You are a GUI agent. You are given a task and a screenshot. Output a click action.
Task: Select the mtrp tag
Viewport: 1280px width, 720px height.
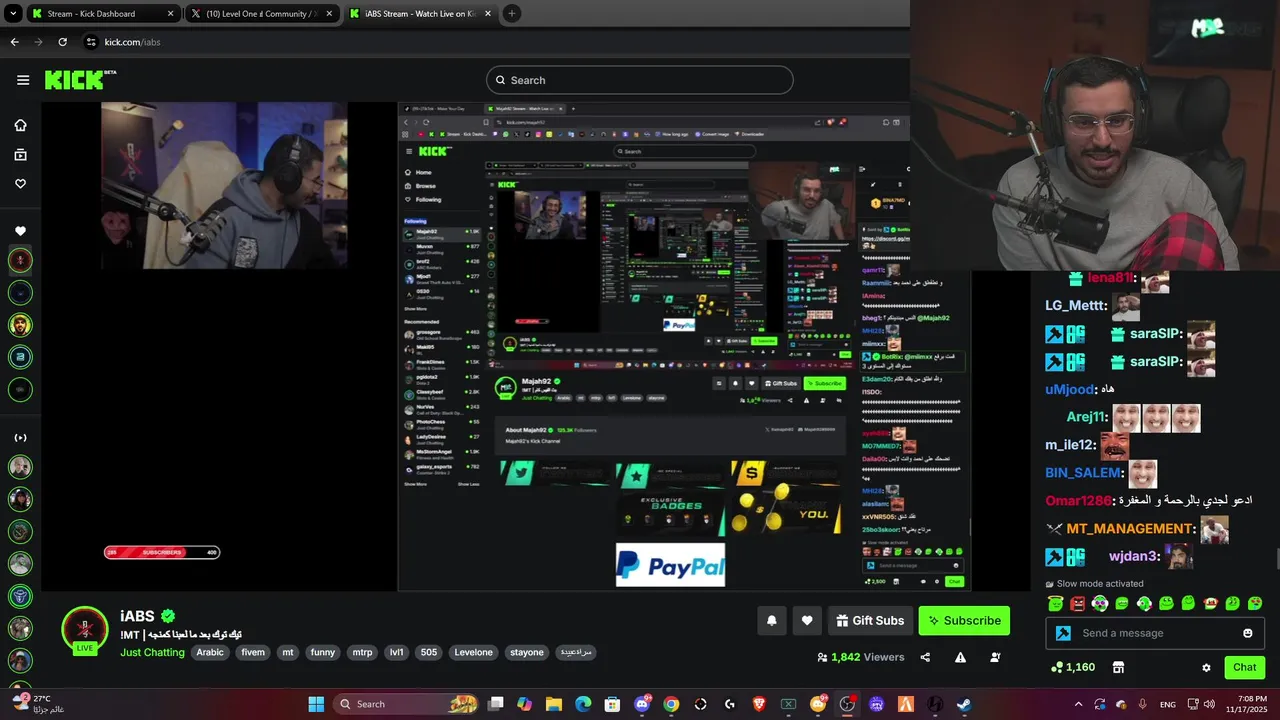tap(362, 652)
